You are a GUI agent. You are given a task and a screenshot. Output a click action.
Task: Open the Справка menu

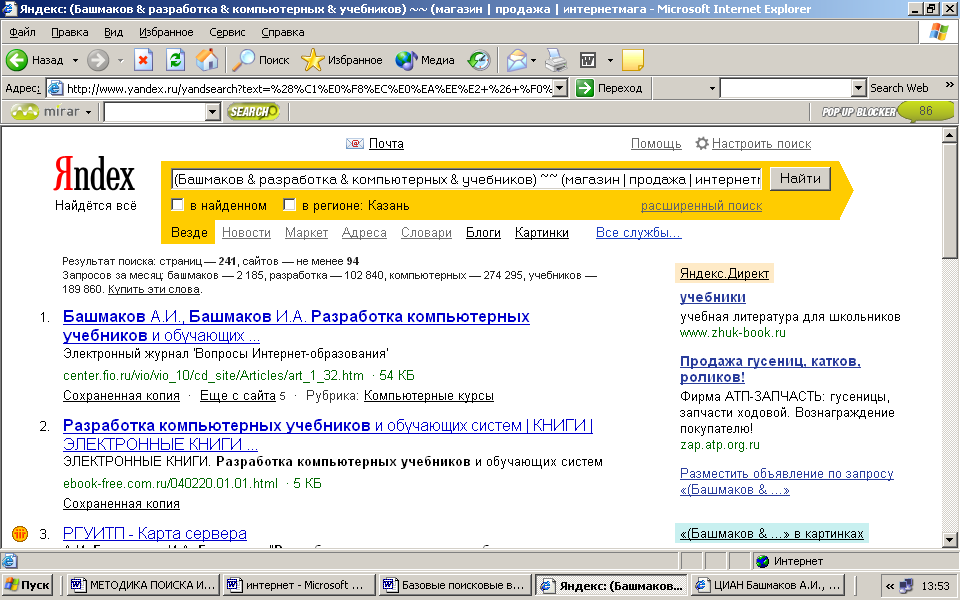pyautogui.click(x=283, y=32)
